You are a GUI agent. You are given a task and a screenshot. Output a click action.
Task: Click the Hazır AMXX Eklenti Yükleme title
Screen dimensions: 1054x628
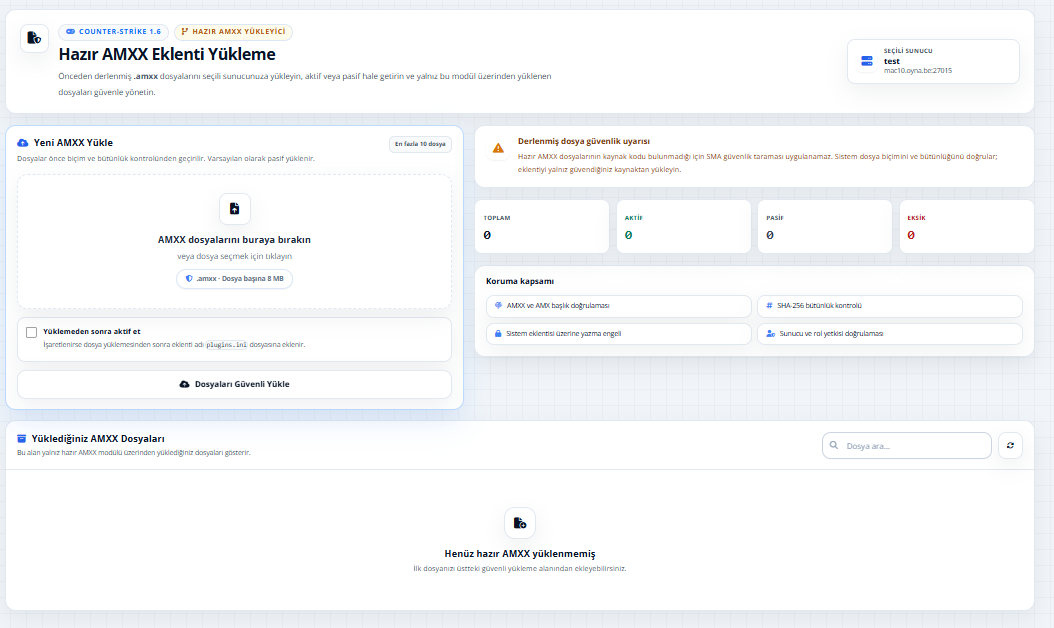click(x=167, y=54)
